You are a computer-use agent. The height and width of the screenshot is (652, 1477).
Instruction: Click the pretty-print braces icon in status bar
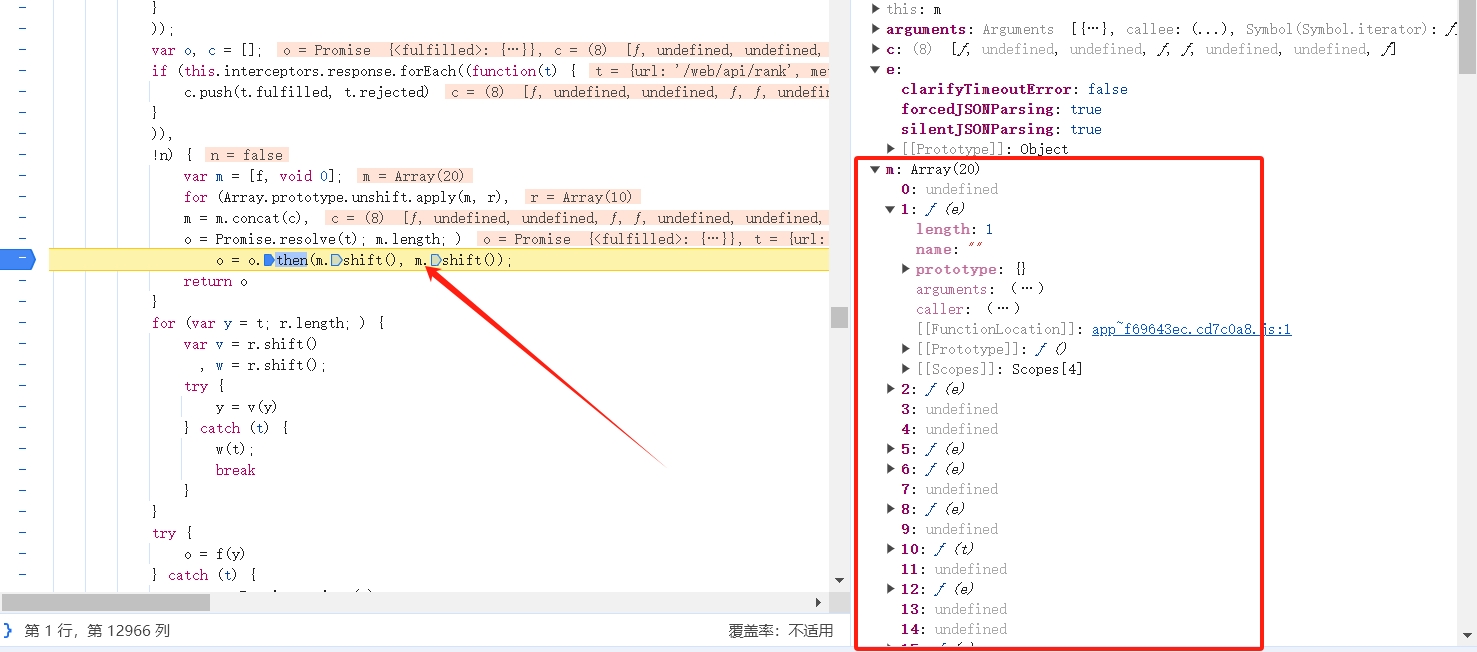[x=9, y=630]
